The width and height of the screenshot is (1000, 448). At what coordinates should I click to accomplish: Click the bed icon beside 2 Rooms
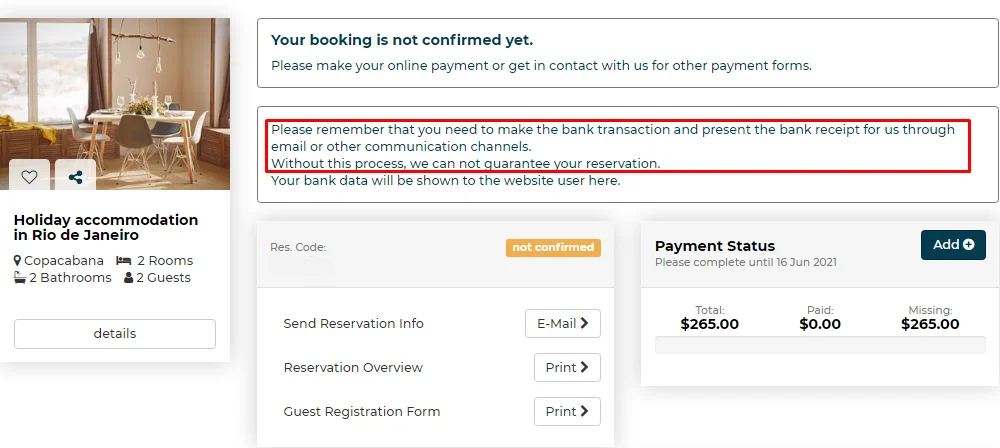point(124,261)
